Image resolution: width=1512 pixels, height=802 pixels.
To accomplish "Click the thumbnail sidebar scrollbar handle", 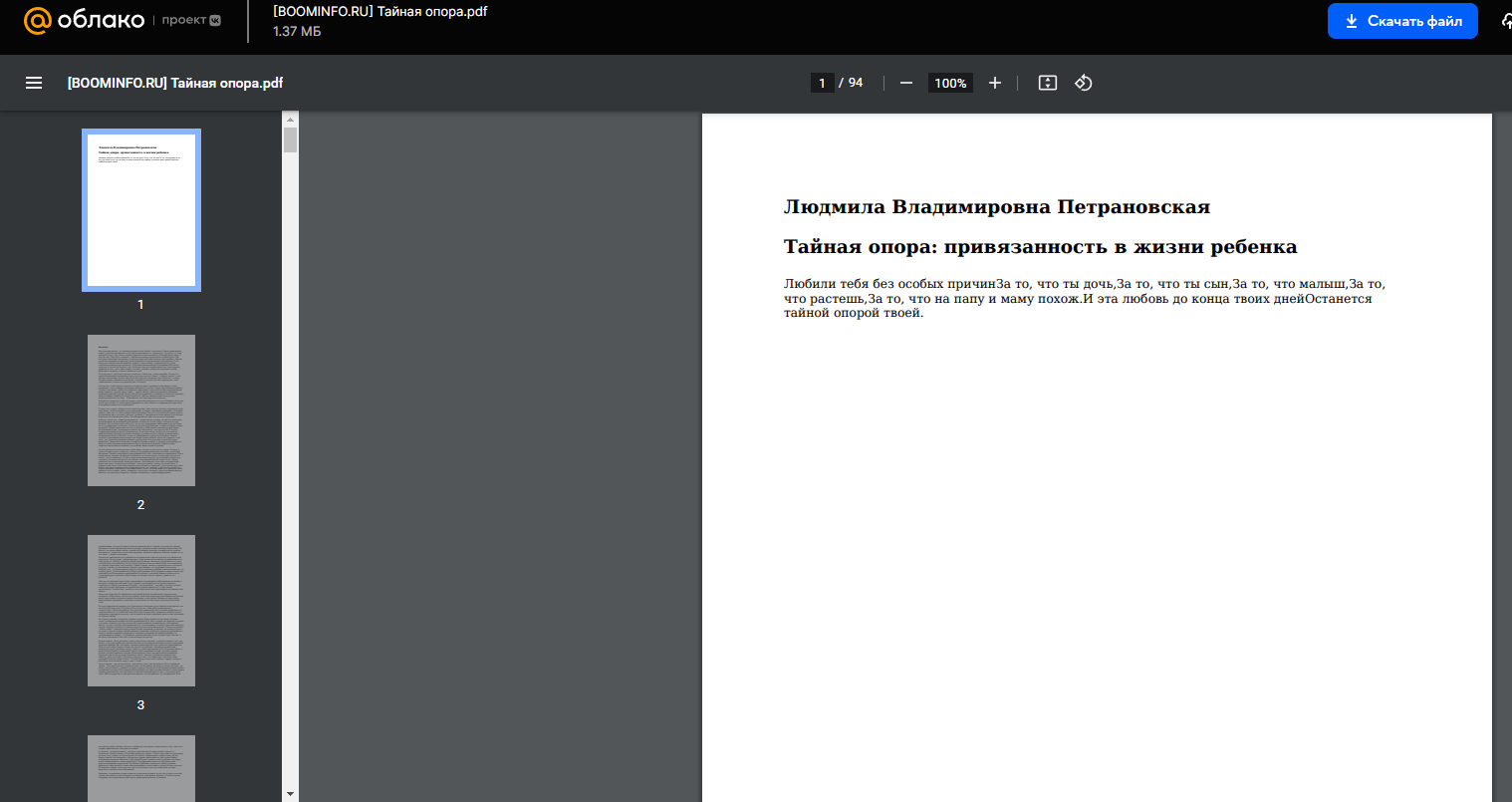I will tap(291, 139).
